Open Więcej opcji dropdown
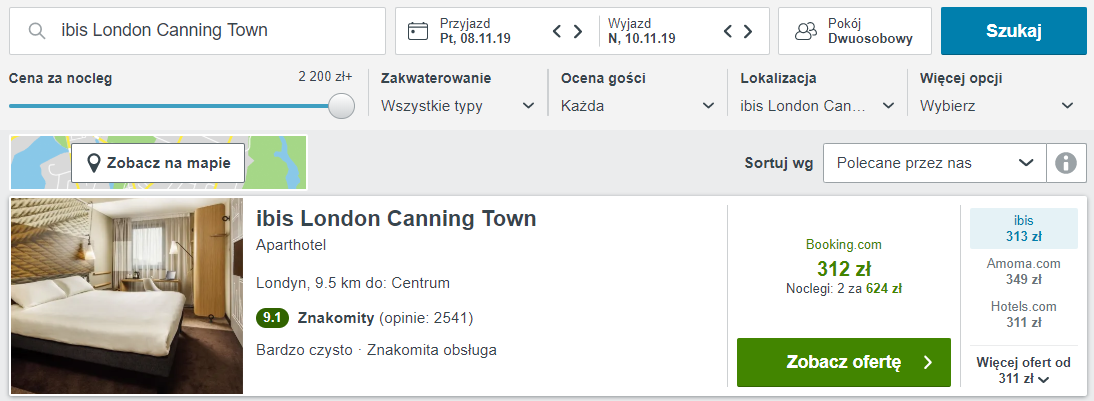This screenshot has width=1094, height=401. 996,106
